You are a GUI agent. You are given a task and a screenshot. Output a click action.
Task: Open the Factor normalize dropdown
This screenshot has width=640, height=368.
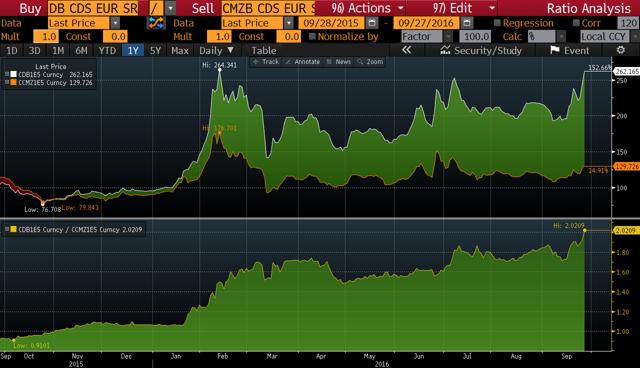click(448, 37)
